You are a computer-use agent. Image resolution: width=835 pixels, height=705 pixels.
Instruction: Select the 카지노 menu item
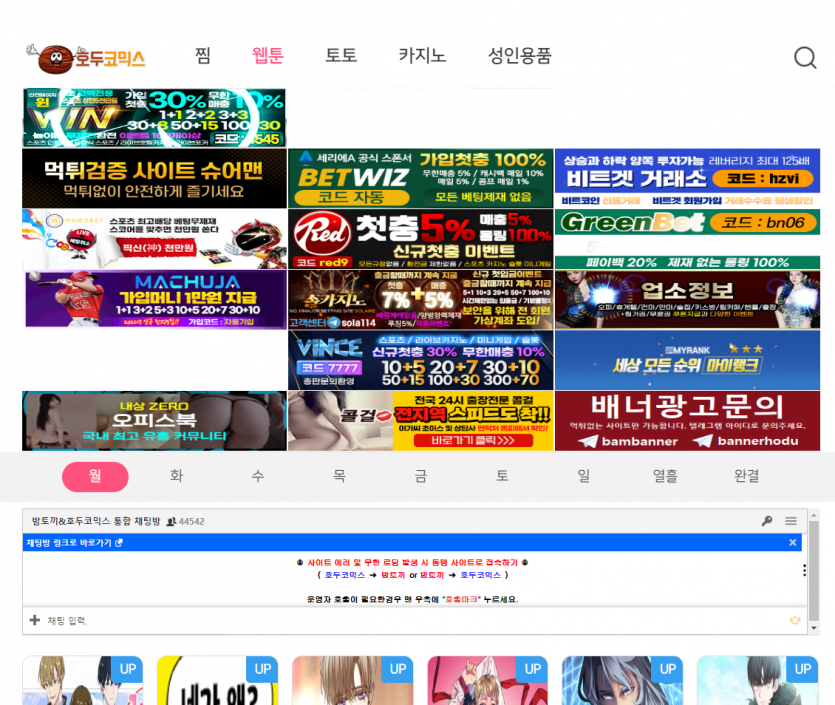click(x=421, y=57)
